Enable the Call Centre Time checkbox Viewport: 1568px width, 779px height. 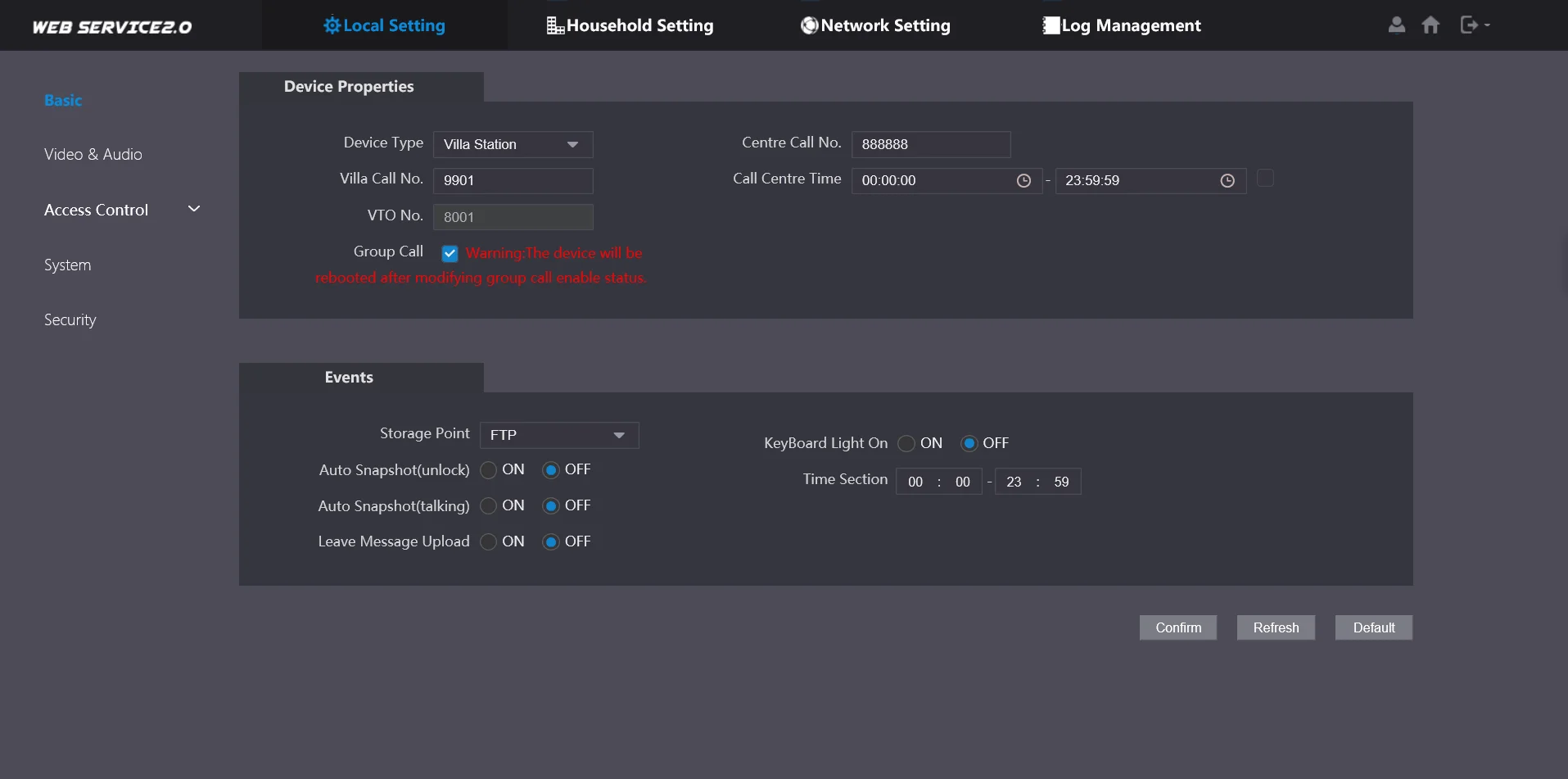point(1265,179)
